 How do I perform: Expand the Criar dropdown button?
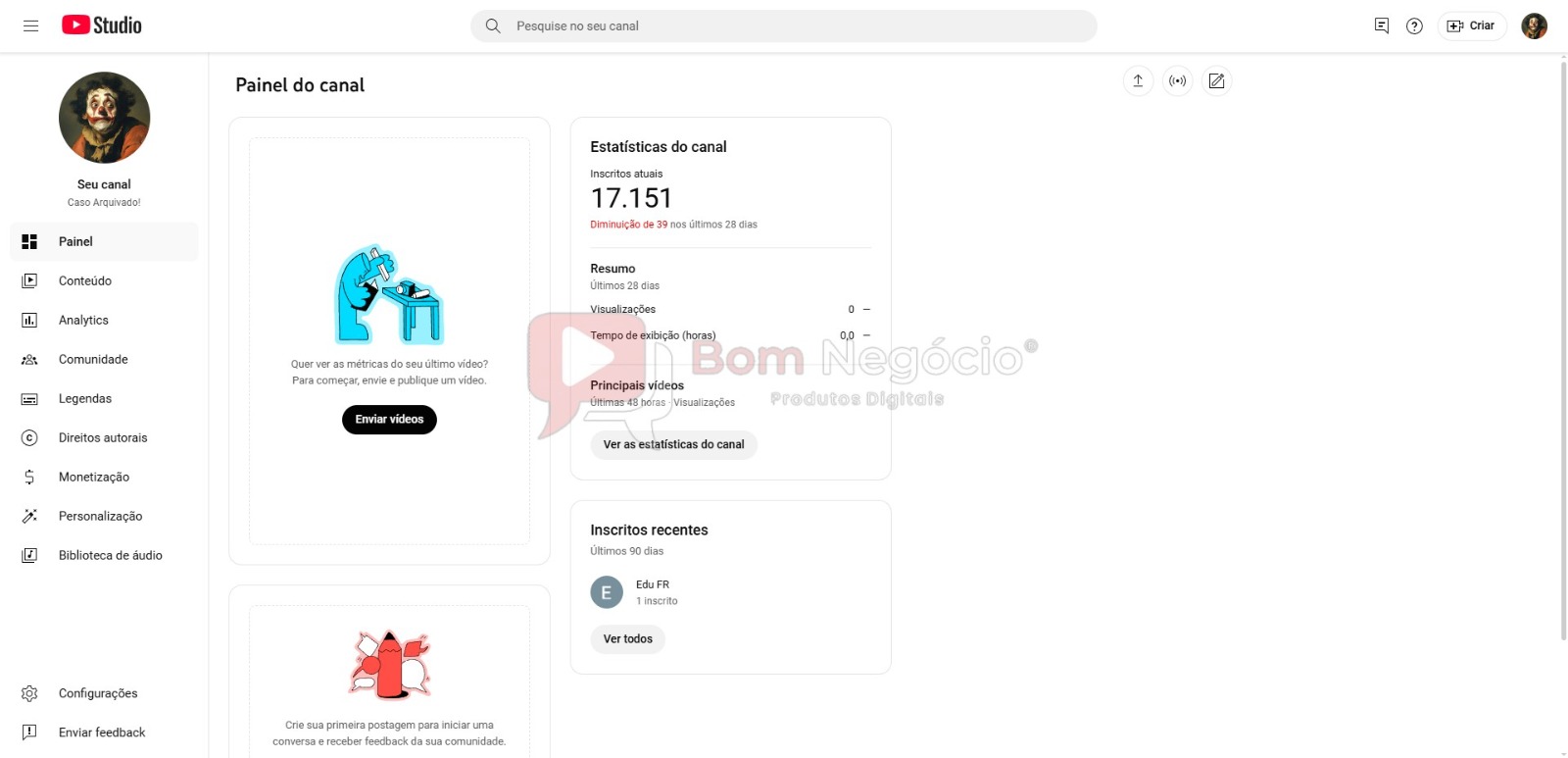coord(1472,26)
